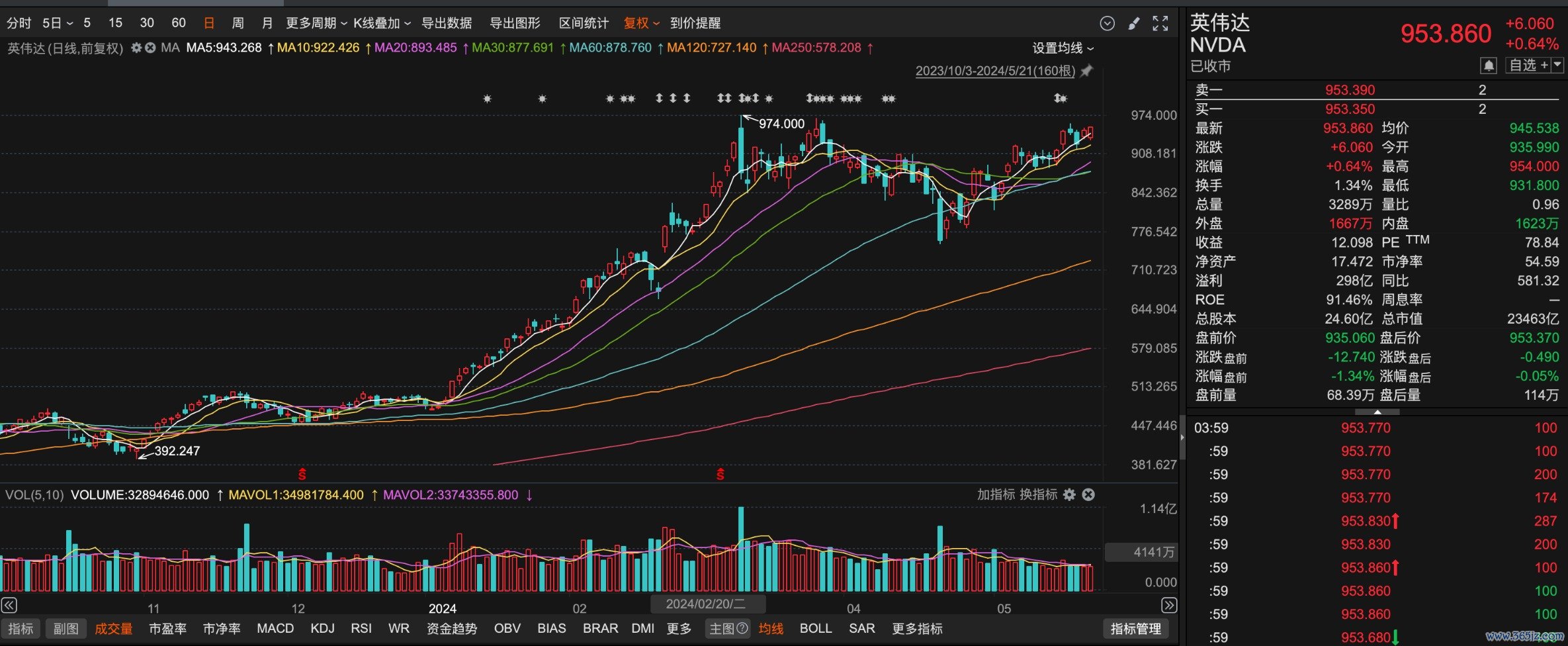Click the plus on 自选 button

[1544, 65]
